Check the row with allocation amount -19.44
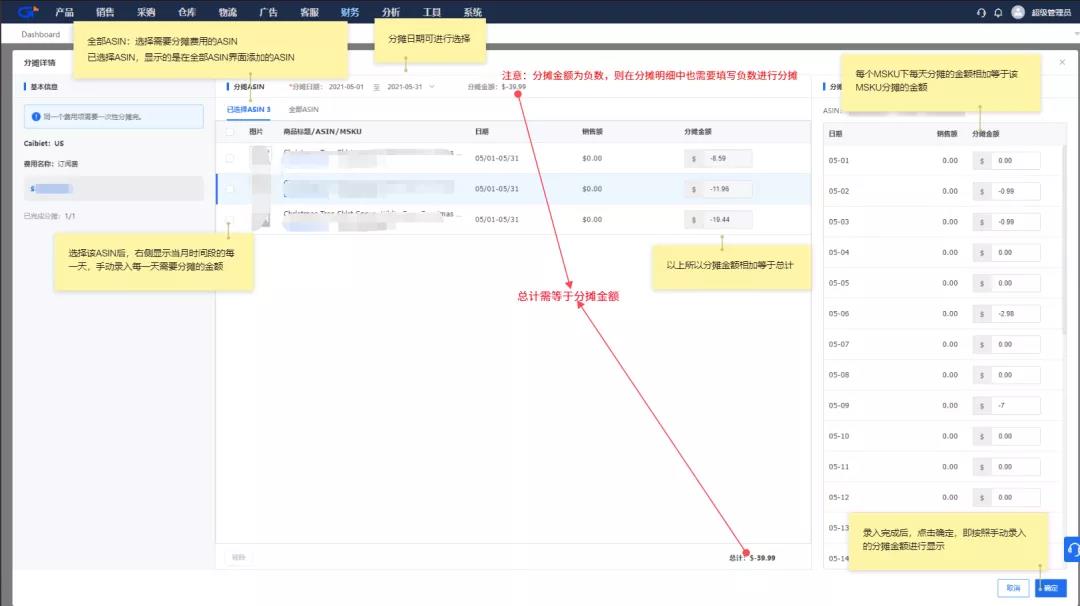 coord(230,220)
